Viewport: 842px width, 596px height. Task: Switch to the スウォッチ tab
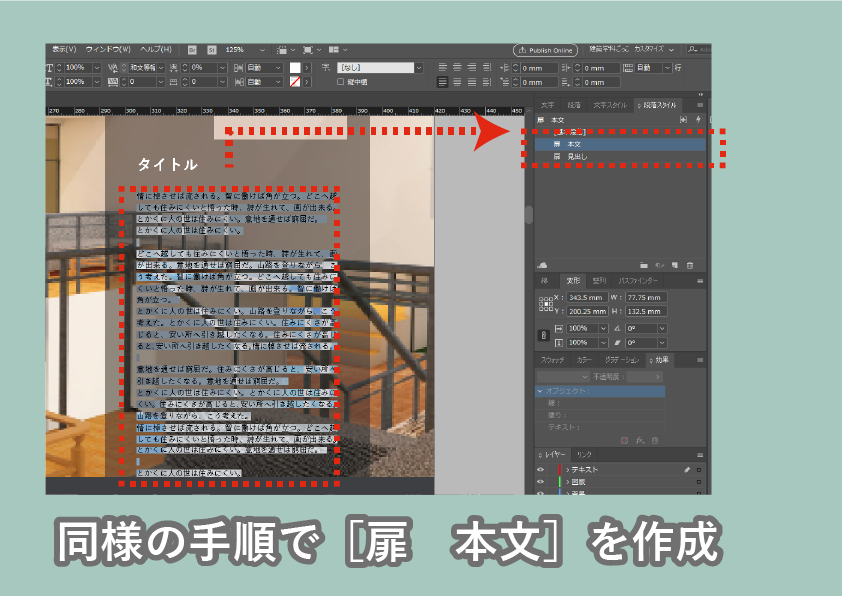pyautogui.click(x=552, y=360)
